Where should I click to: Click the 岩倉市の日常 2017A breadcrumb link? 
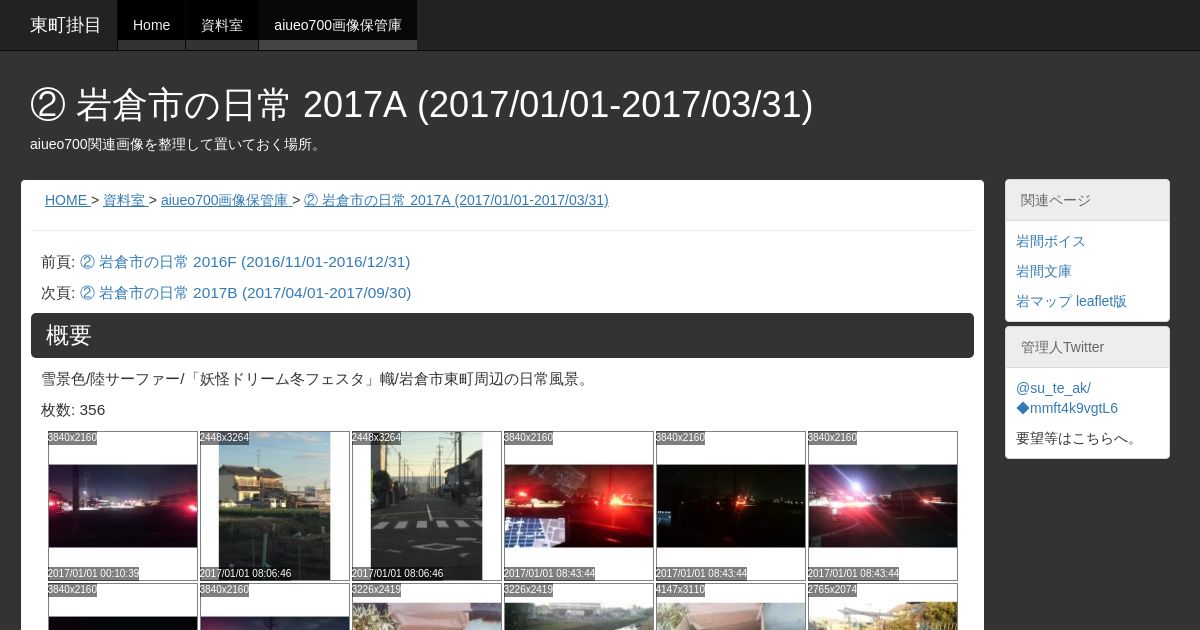(456, 200)
